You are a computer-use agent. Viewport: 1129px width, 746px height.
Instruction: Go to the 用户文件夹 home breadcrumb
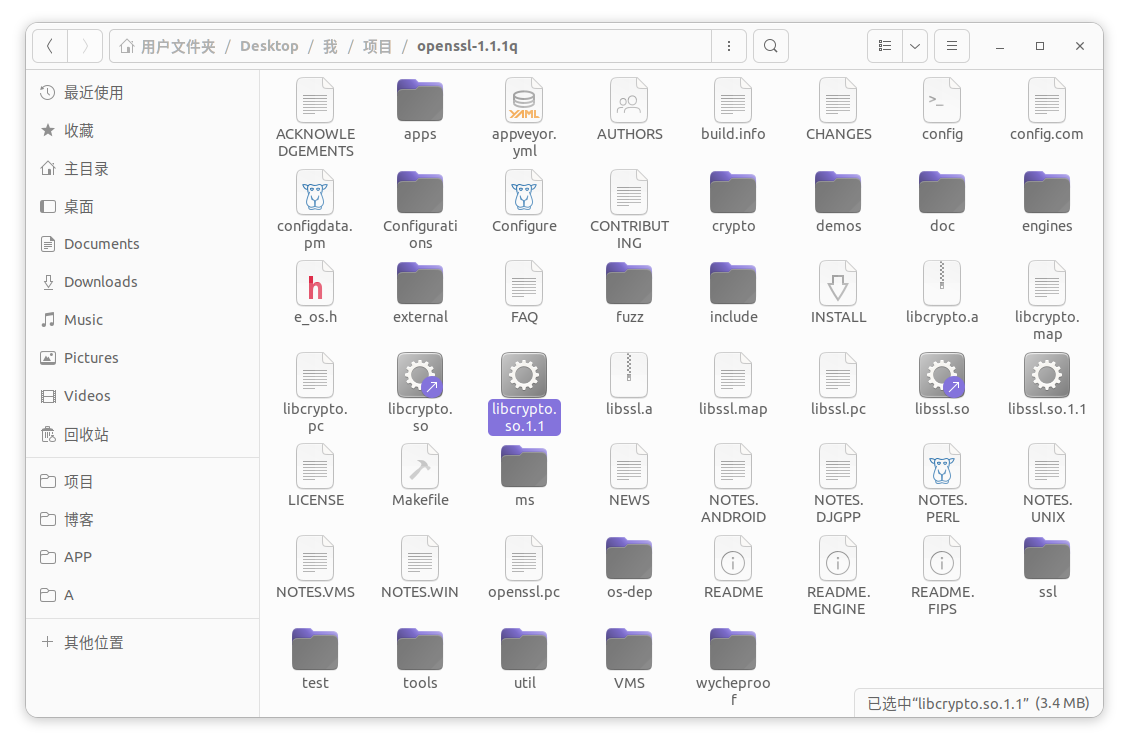tap(167, 46)
